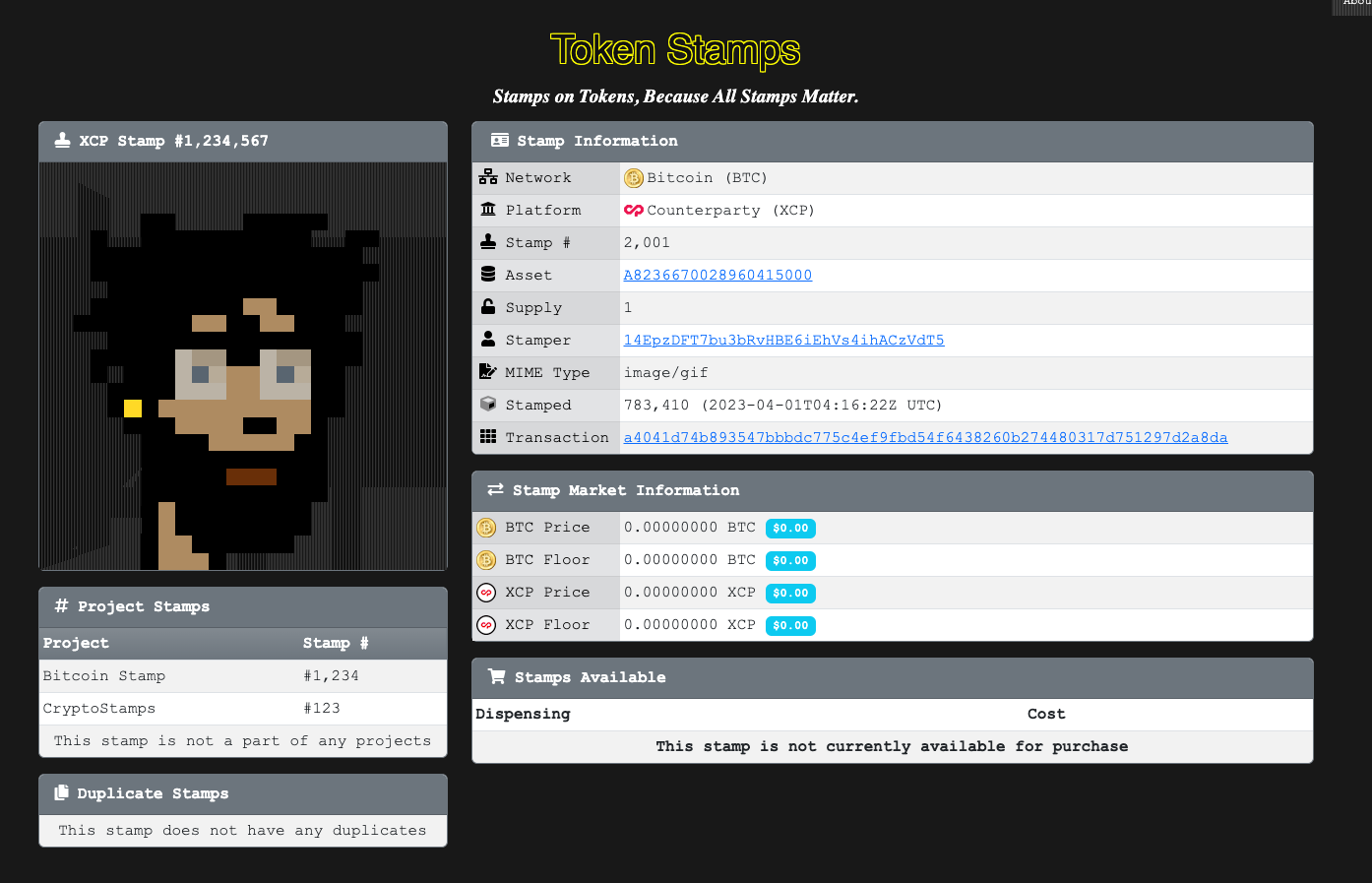Open the asset link A8236670028960415000
This screenshot has height=883, width=1372.
click(717, 275)
